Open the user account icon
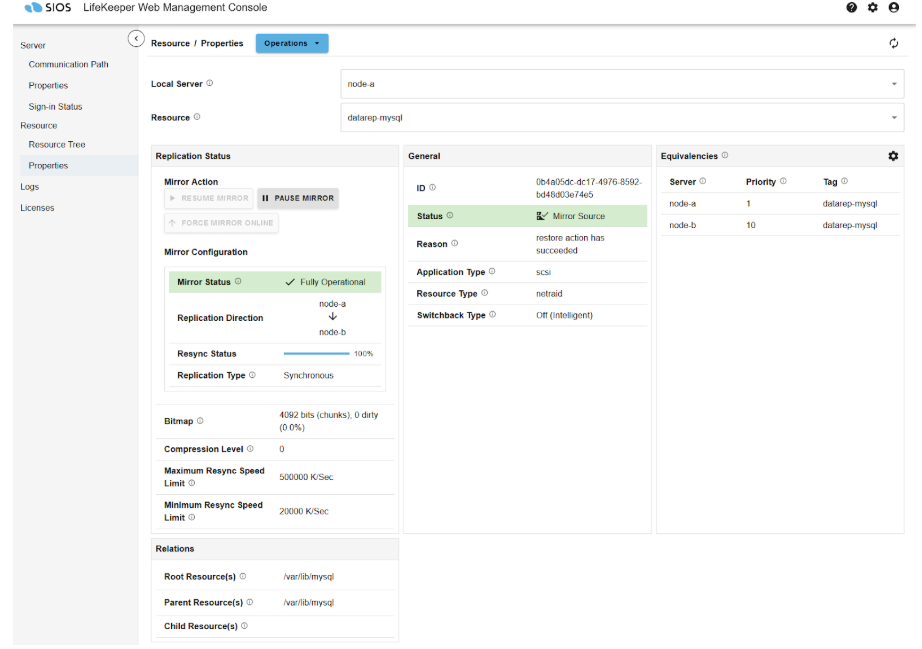The width and height of the screenshot is (922, 649). coord(894,8)
